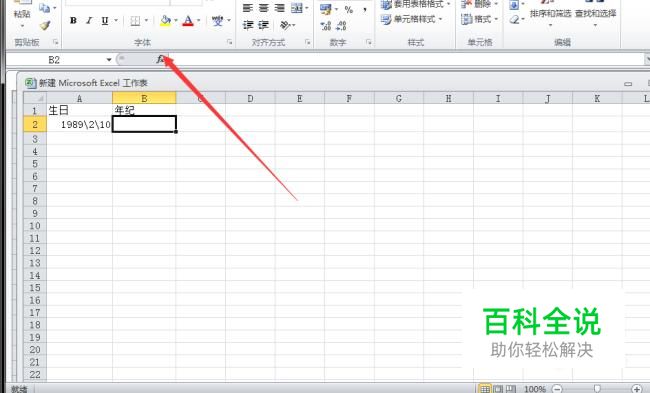Click inside the formula bar
The height and width of the screenshot is (393, 650).
coord(406,60)
